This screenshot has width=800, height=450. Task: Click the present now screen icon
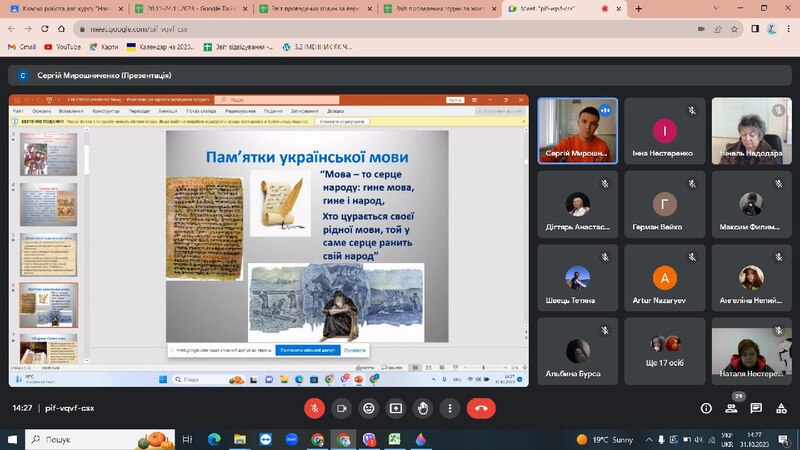(395, 408)
